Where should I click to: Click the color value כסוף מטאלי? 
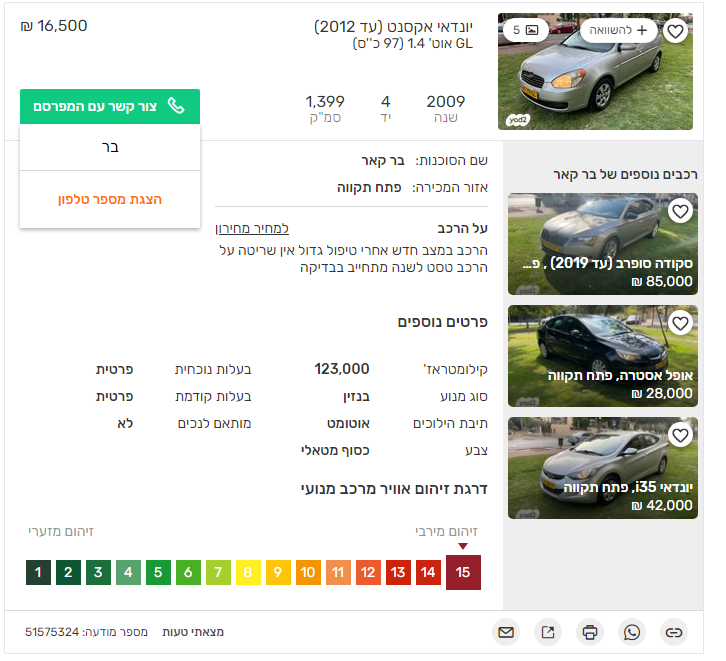point(335,450)
